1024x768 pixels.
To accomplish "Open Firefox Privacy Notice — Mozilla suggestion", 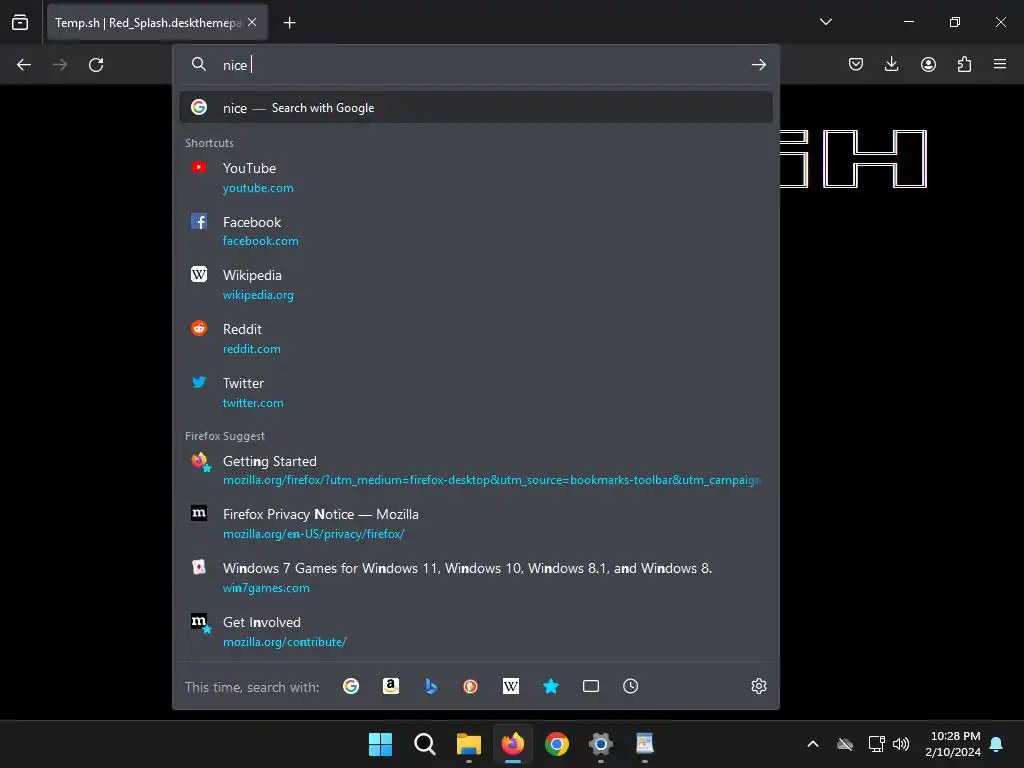I will [476, 523].
